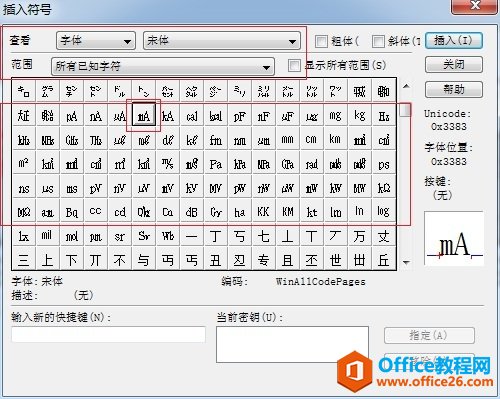
Task: Select the rad symbol cell
Action: pyautogui.click(x=312, y=163)
